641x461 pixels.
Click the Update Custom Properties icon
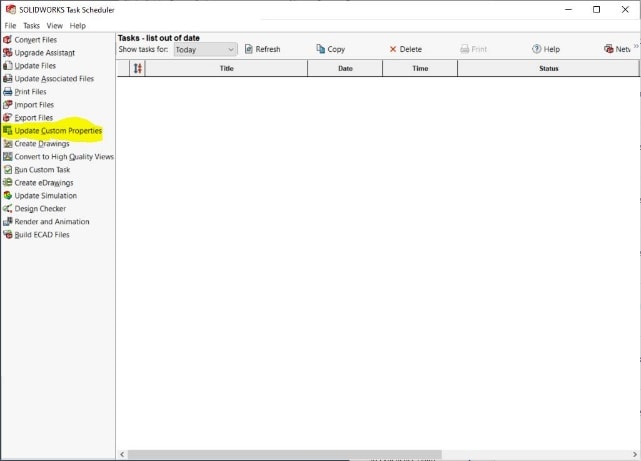click(x=7, y=131)
